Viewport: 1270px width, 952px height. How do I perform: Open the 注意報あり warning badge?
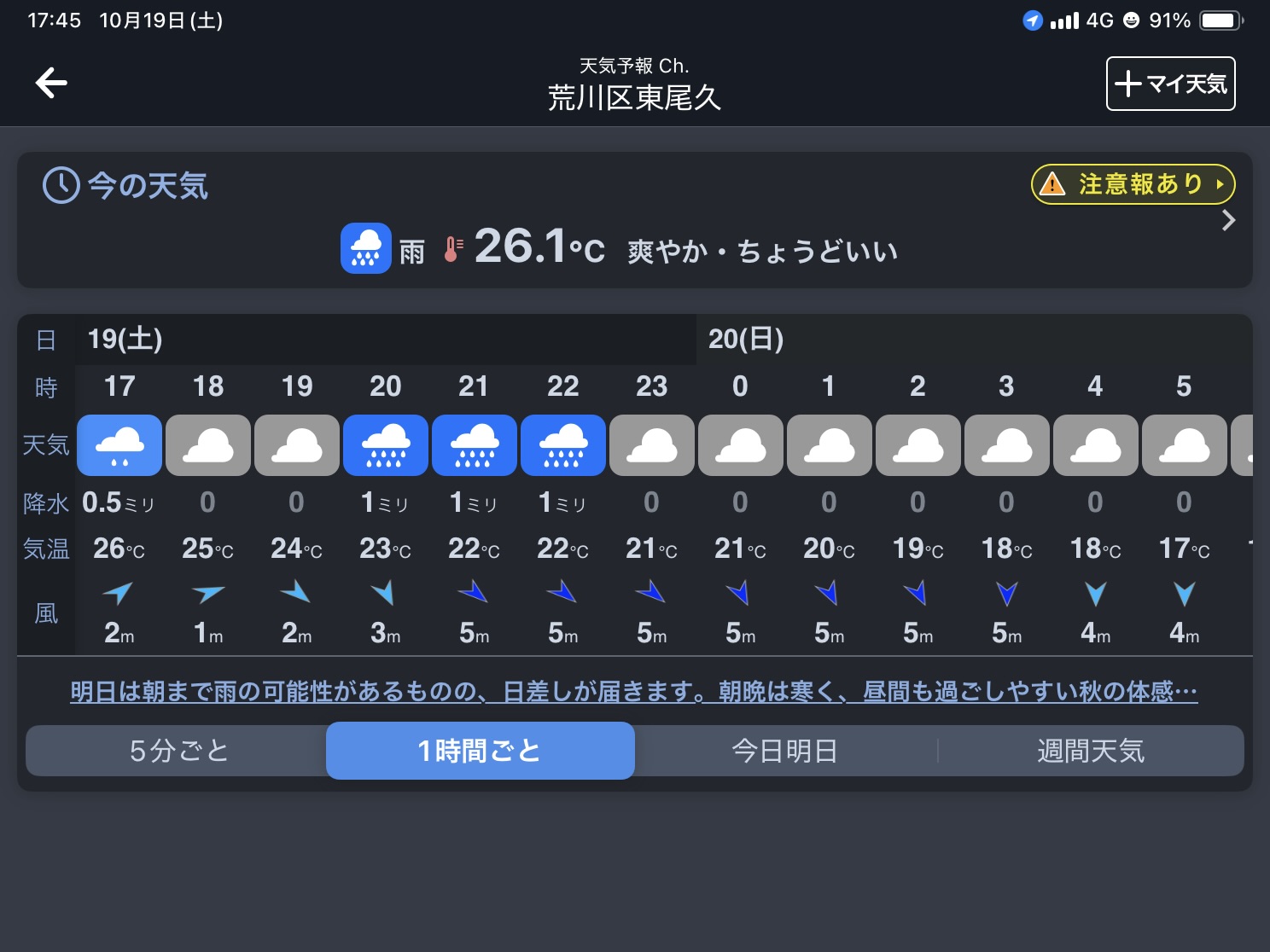pyautogui.click(x=1133, y=184)
